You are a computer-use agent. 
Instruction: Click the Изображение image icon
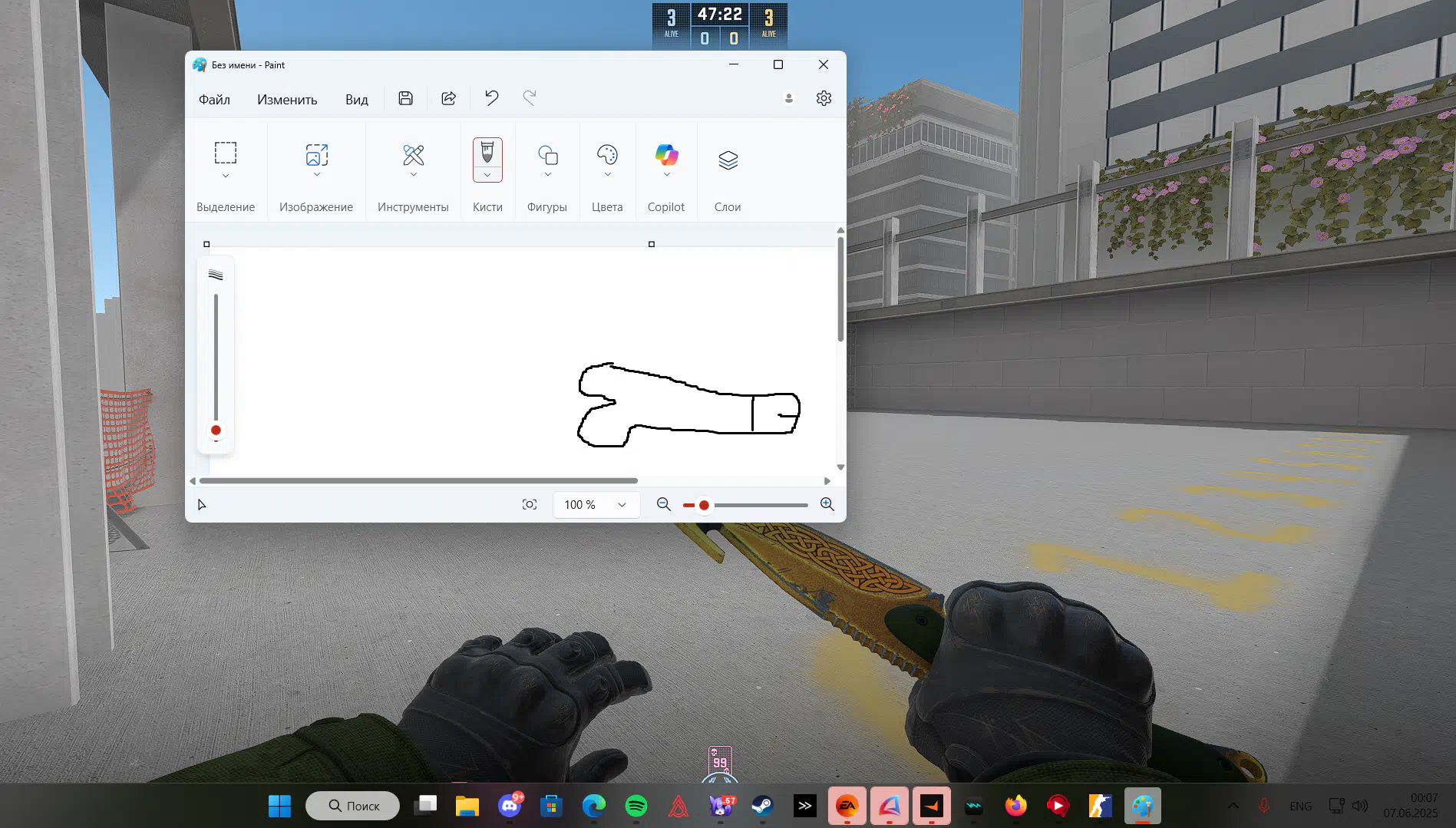point(317,154)
